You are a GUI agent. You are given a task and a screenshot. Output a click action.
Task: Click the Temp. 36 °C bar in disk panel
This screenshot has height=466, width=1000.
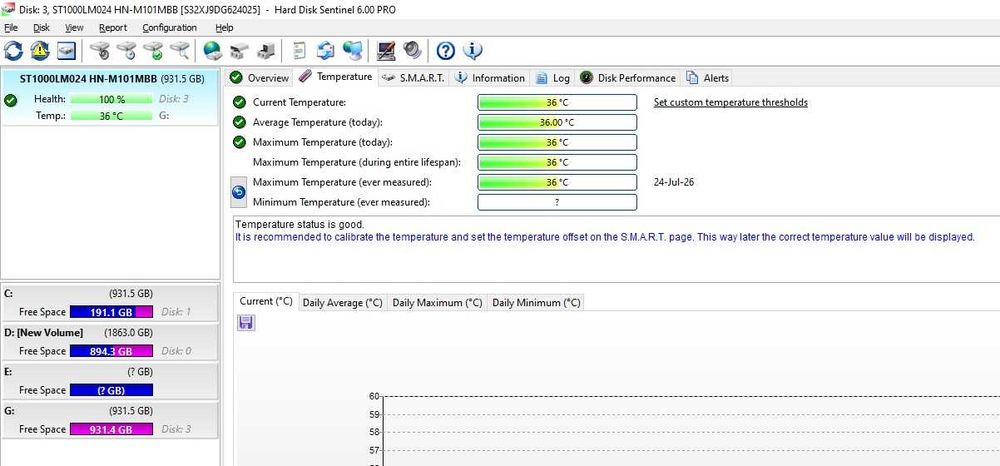click(112, 115)
